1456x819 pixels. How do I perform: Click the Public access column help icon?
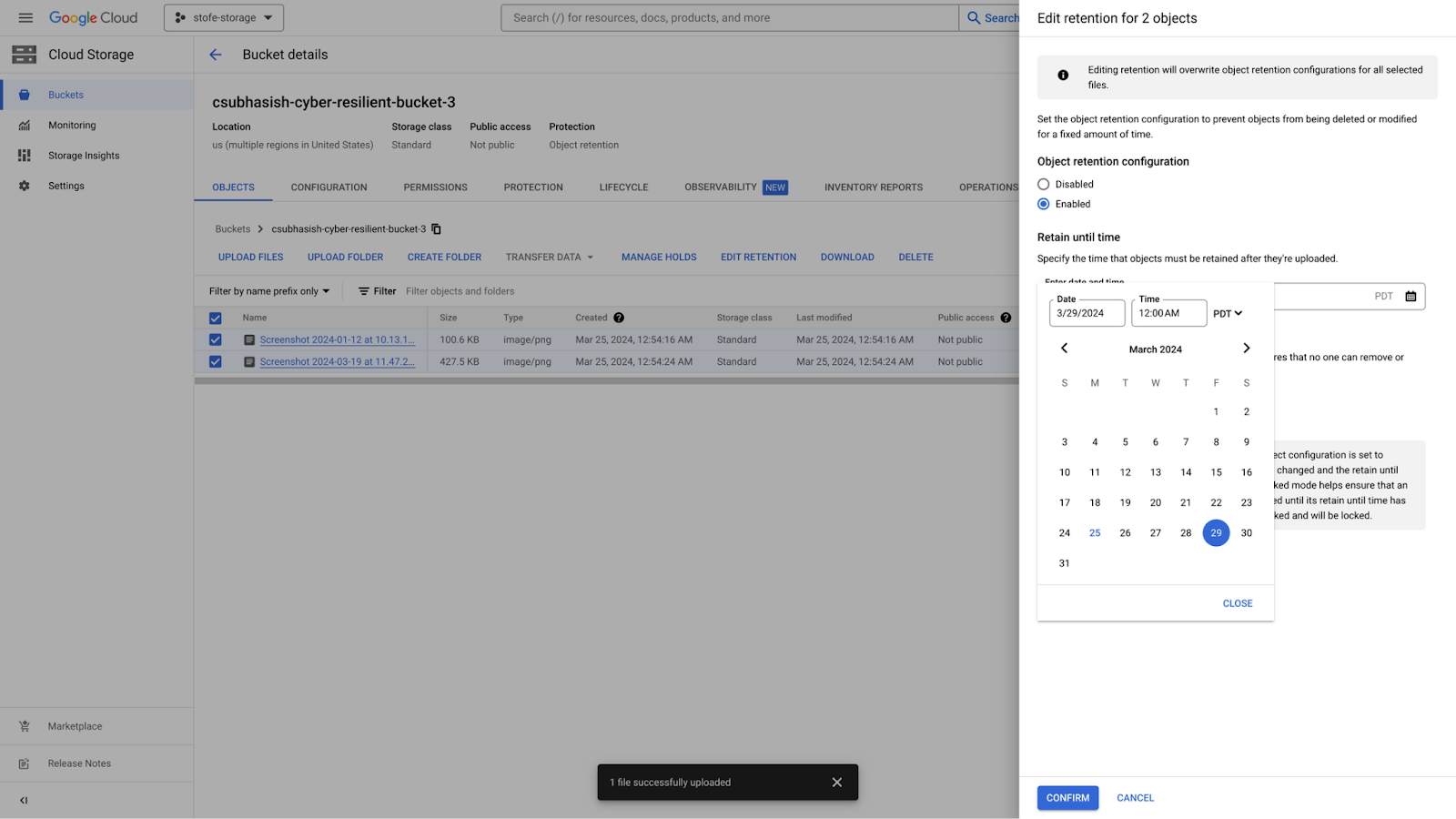pyautogui.click(x=1006, y=318)
